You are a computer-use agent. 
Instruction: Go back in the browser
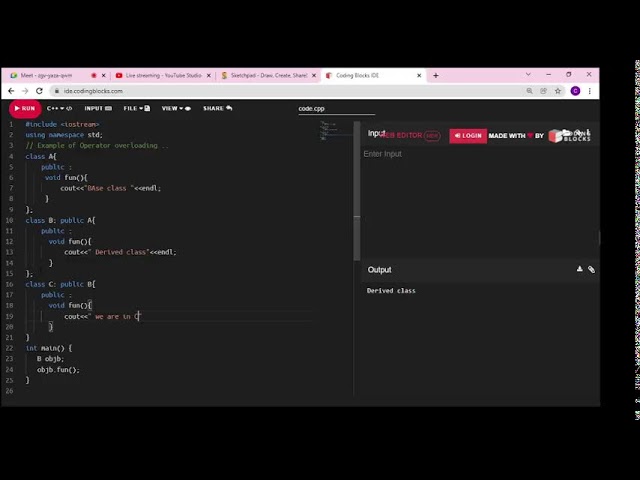coord(11,91)
